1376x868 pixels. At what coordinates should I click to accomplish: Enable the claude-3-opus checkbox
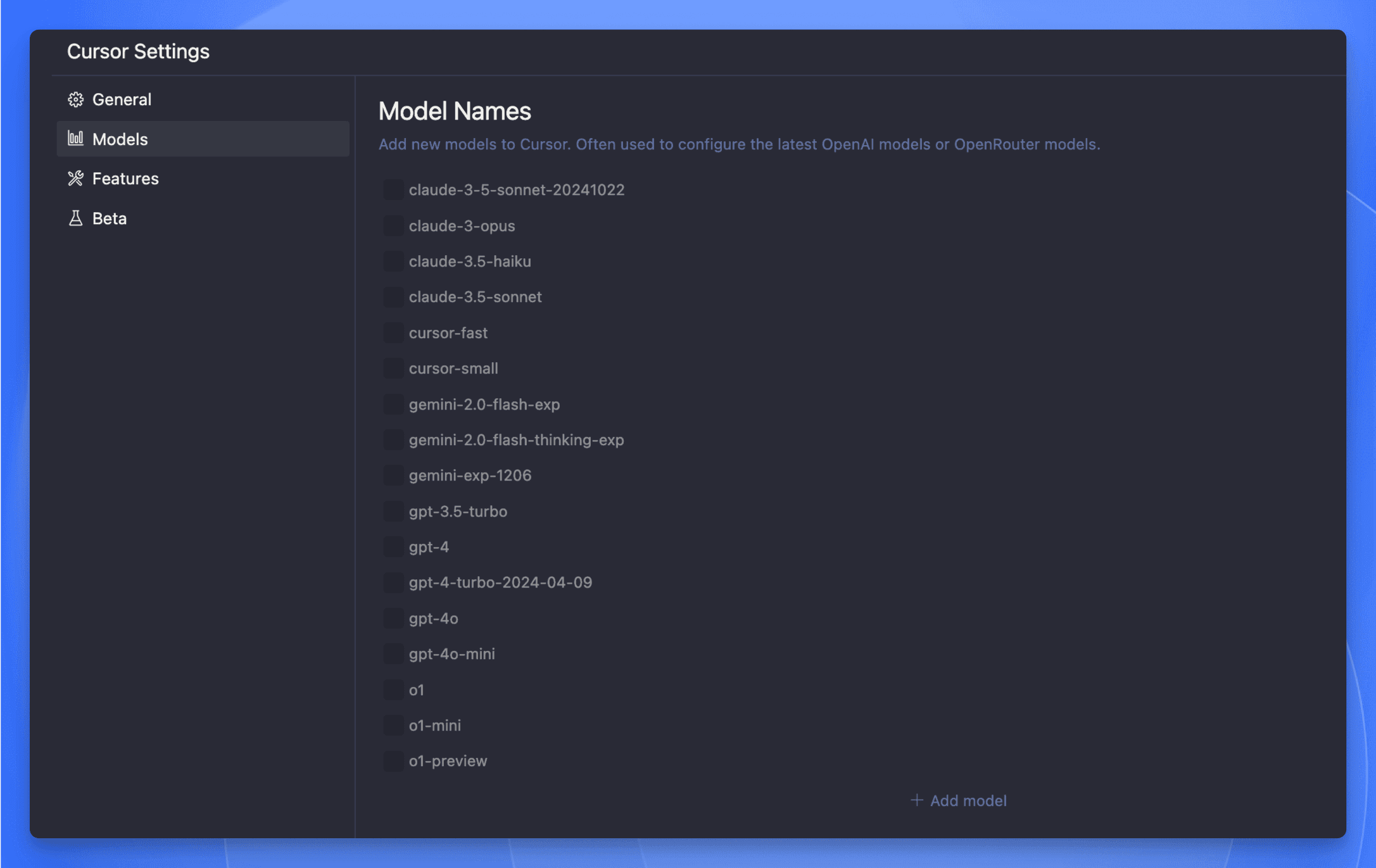[x=393, y=225]
